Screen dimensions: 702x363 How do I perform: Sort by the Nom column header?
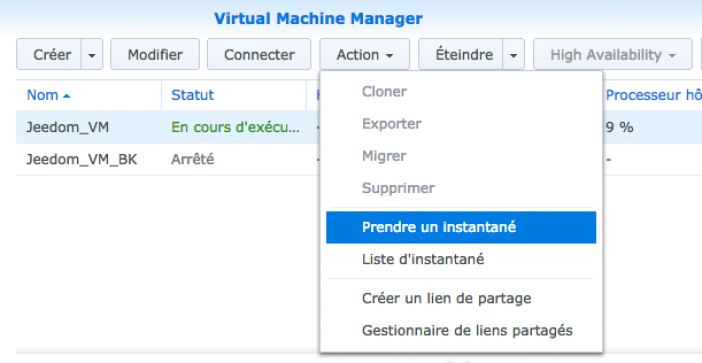point(43,95)
